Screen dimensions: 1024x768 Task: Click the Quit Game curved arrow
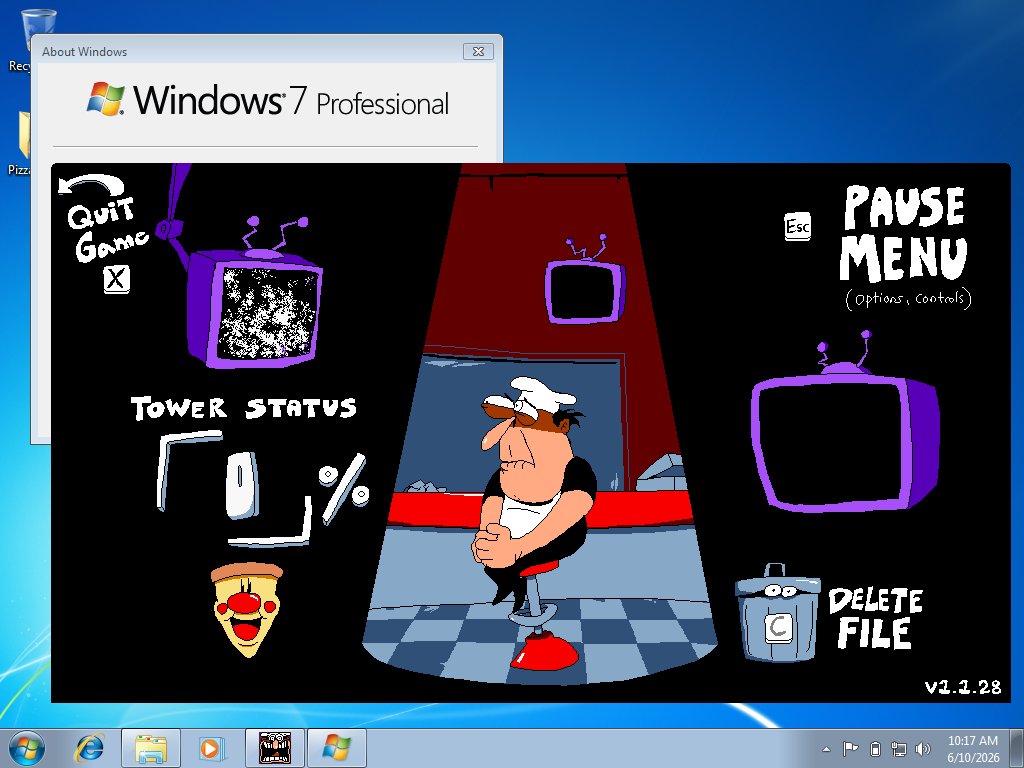click(x=91, y=184)
